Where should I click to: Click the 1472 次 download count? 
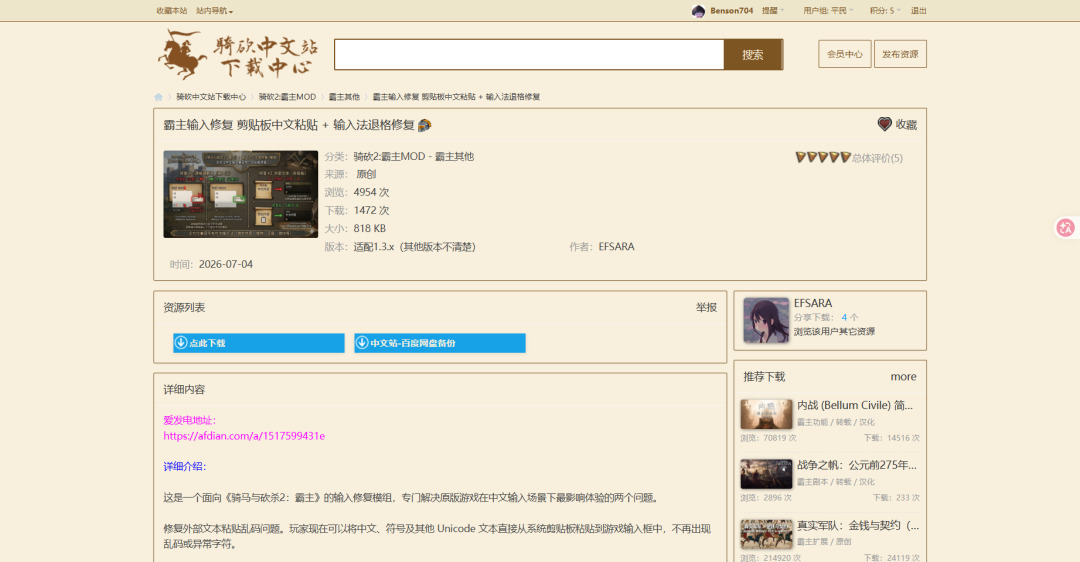click(371, 210)
